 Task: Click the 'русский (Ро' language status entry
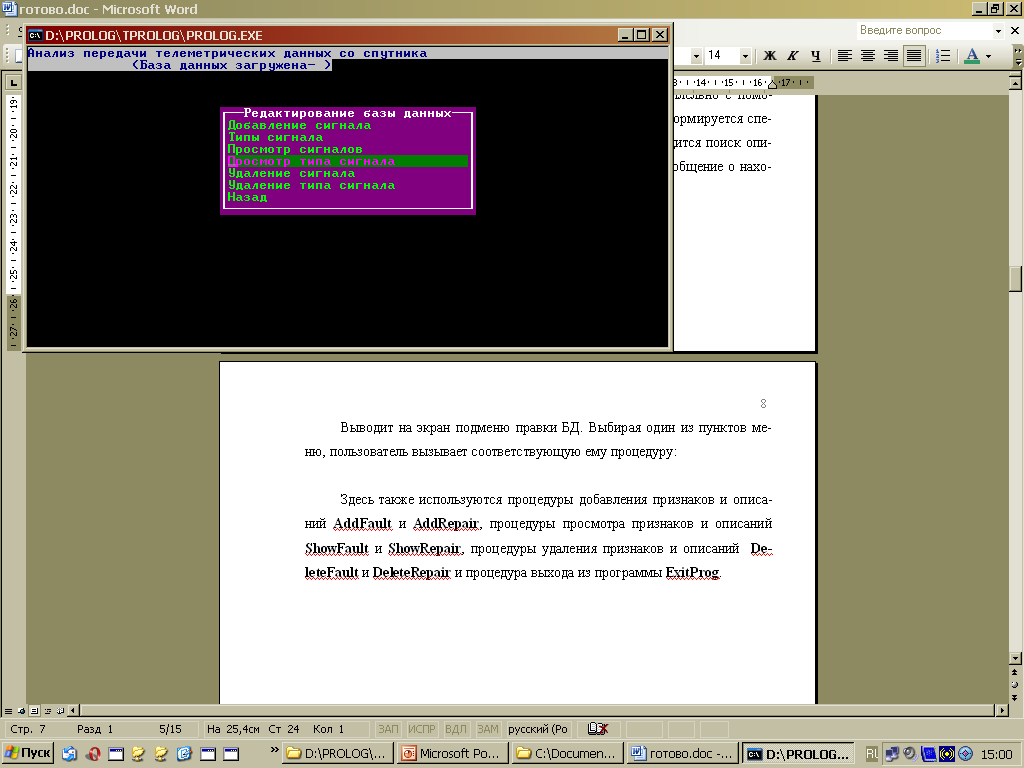(537, 729)
